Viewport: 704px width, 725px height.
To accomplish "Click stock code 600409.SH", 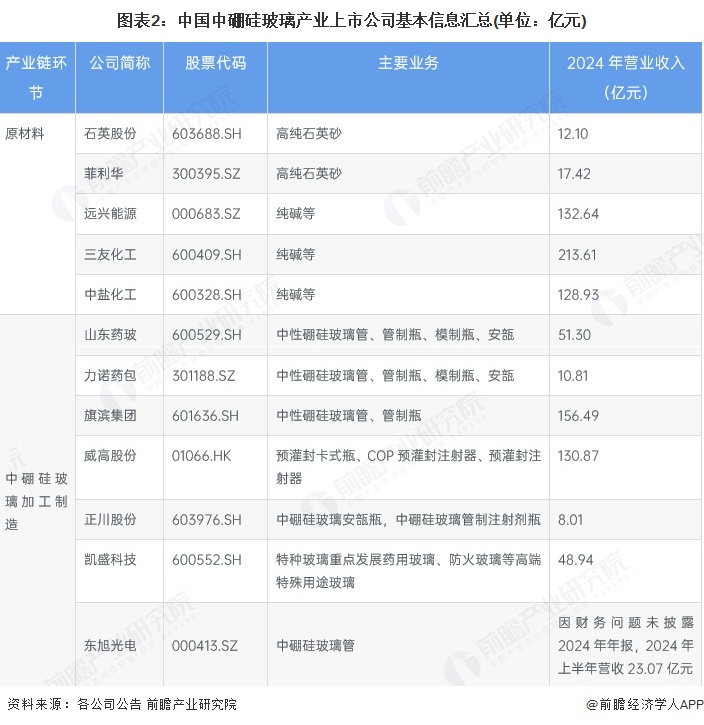I will (207, 255).
